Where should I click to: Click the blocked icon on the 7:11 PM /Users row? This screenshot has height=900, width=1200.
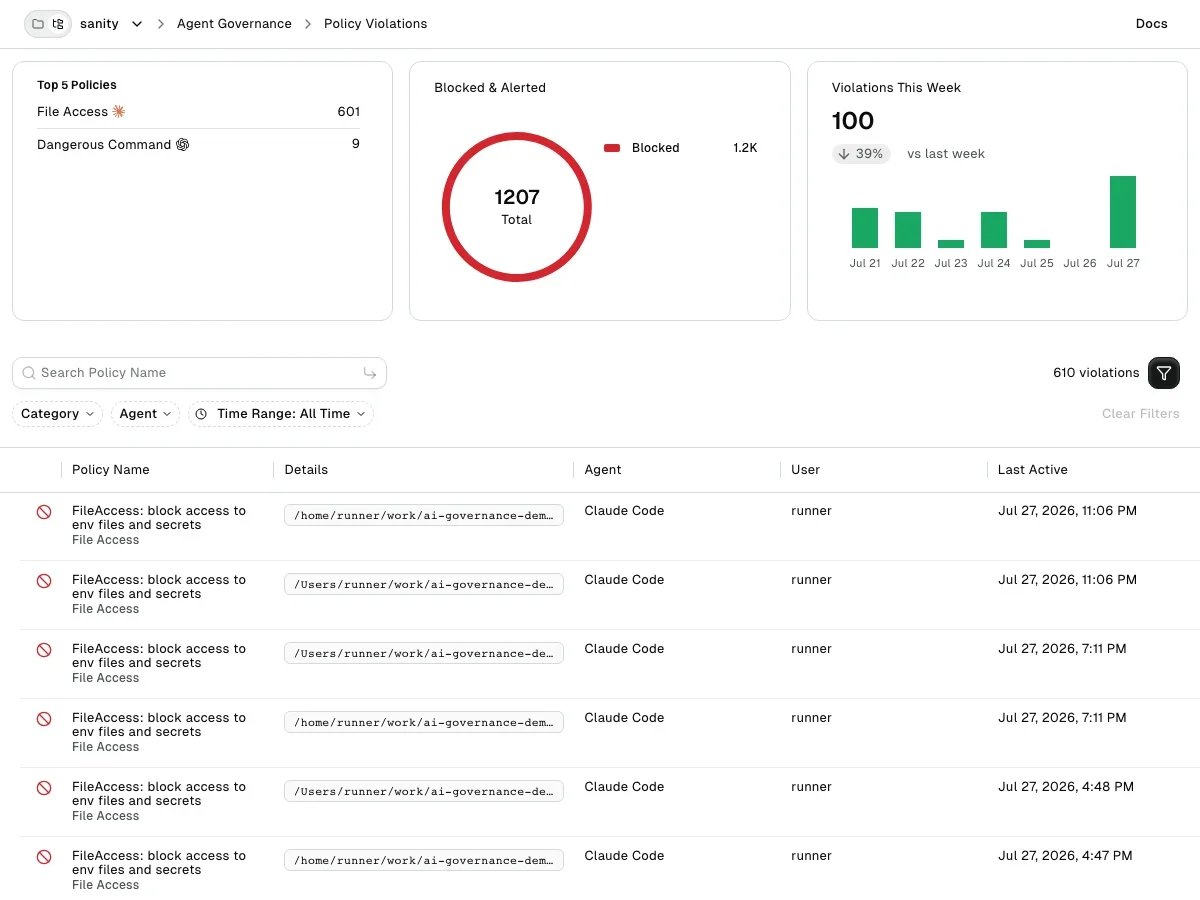tap(44, 649)
